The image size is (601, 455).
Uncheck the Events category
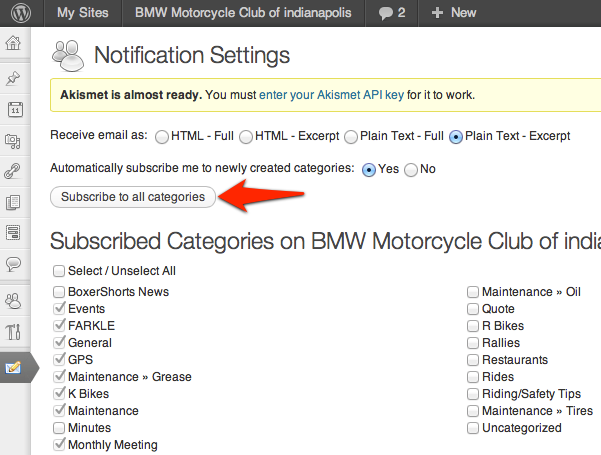click(x=59, y=309)
